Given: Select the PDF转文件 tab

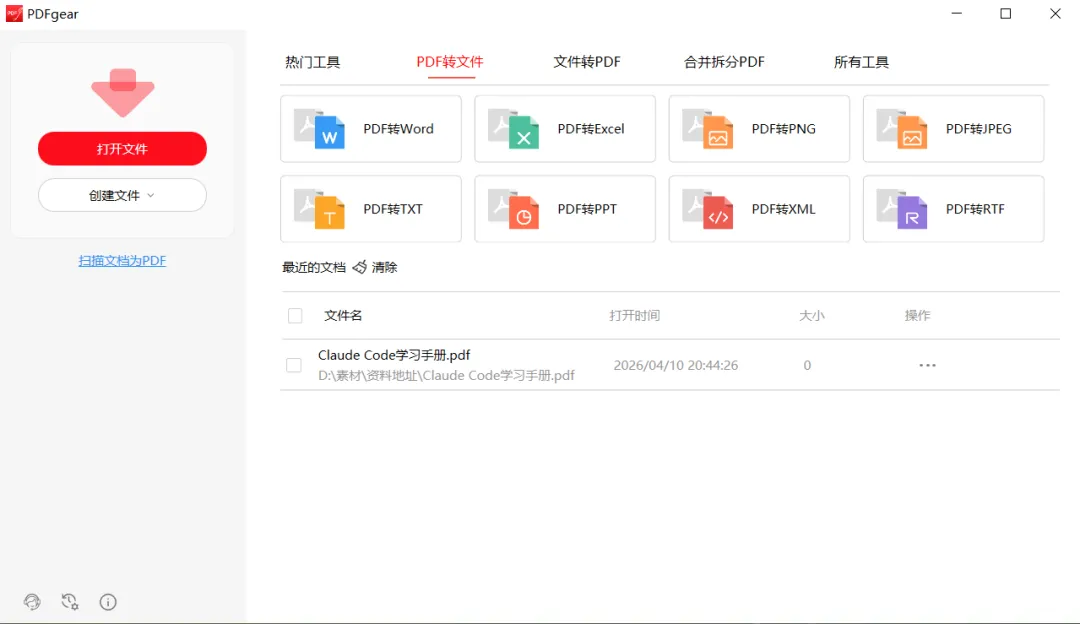Looking at the screenshot, I should pos(450,62).
